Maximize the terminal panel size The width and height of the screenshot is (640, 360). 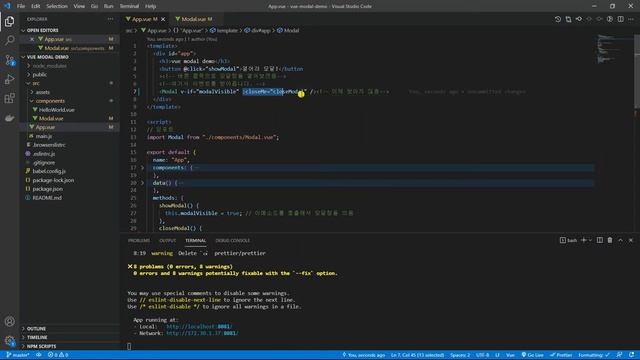(620, 240)
